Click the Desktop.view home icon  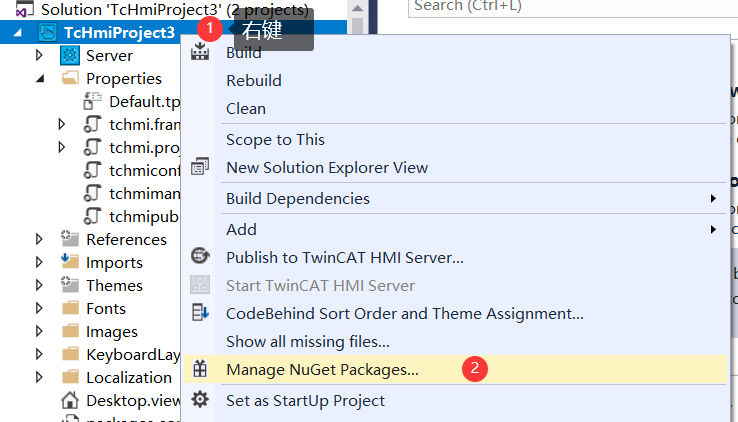(x=70, y=400)
